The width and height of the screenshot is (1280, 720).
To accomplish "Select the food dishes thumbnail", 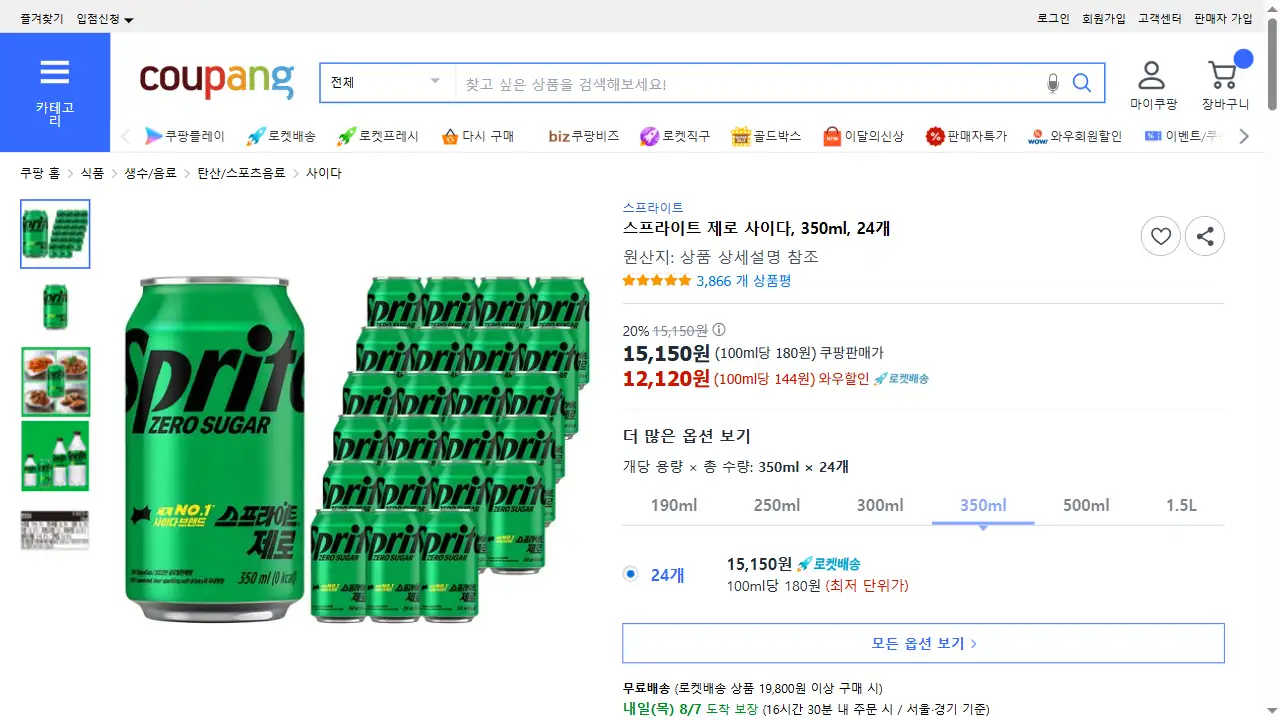I will coord(55,381).
